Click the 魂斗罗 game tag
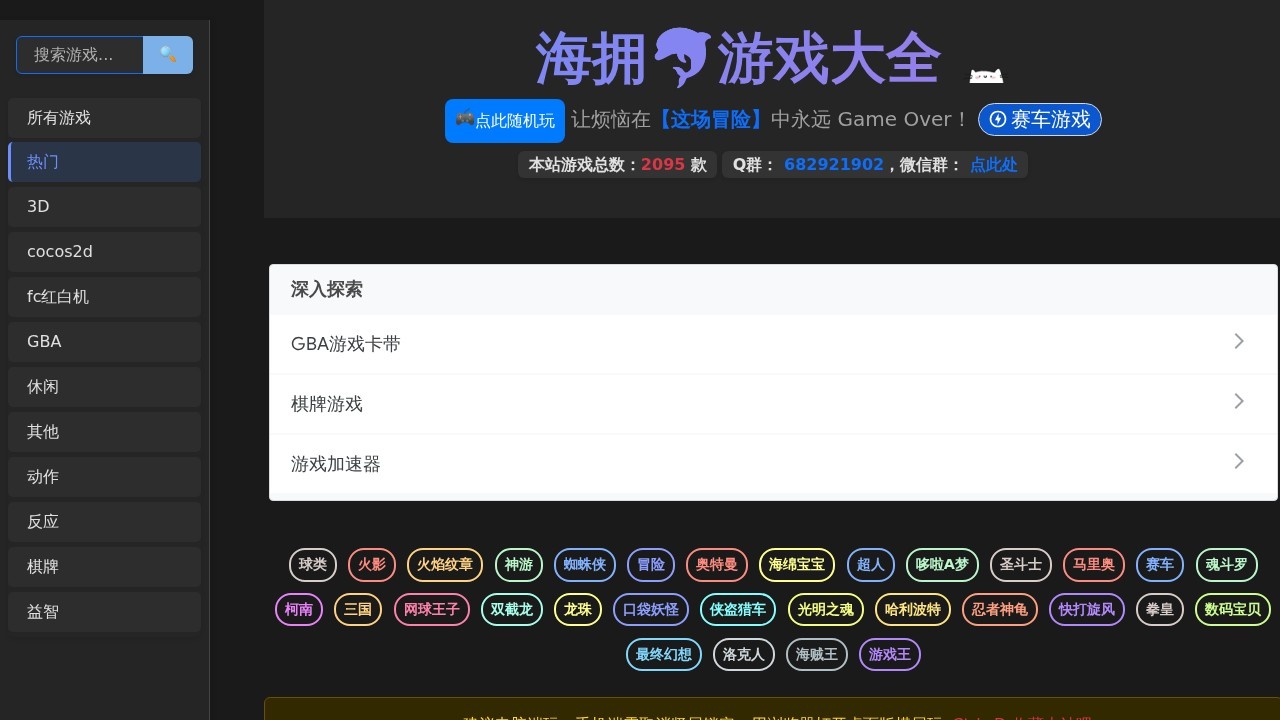The height and width of the screenshot is (720, 1280). (1227, 565)
